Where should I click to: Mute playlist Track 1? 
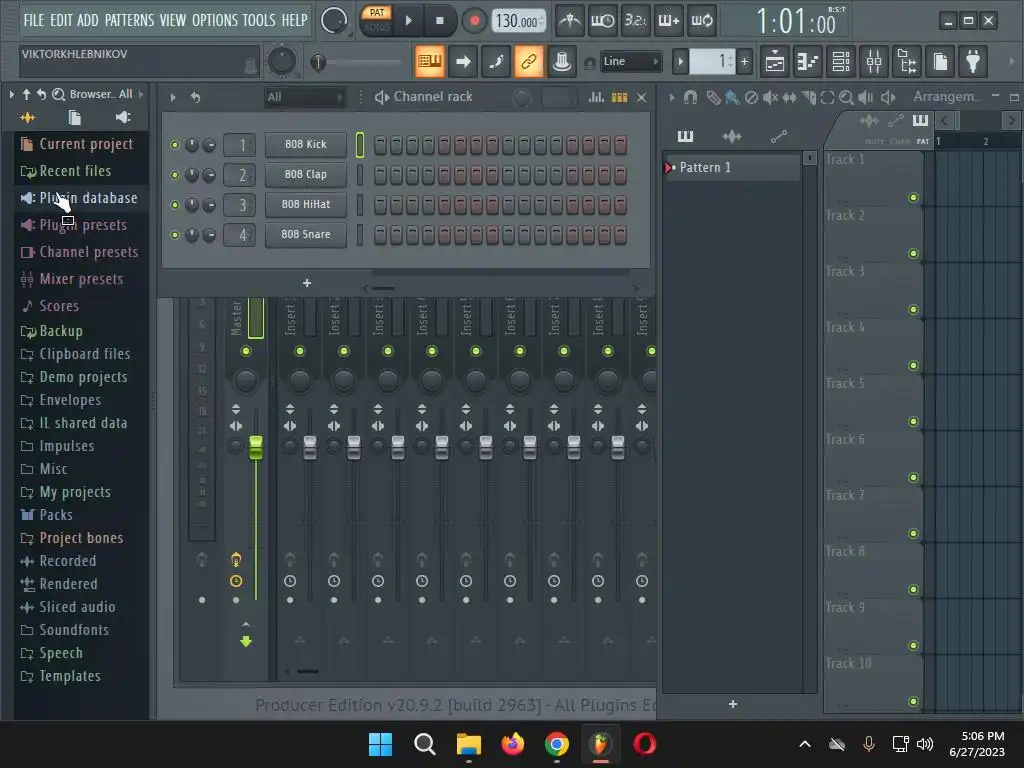tap(914, 198)
